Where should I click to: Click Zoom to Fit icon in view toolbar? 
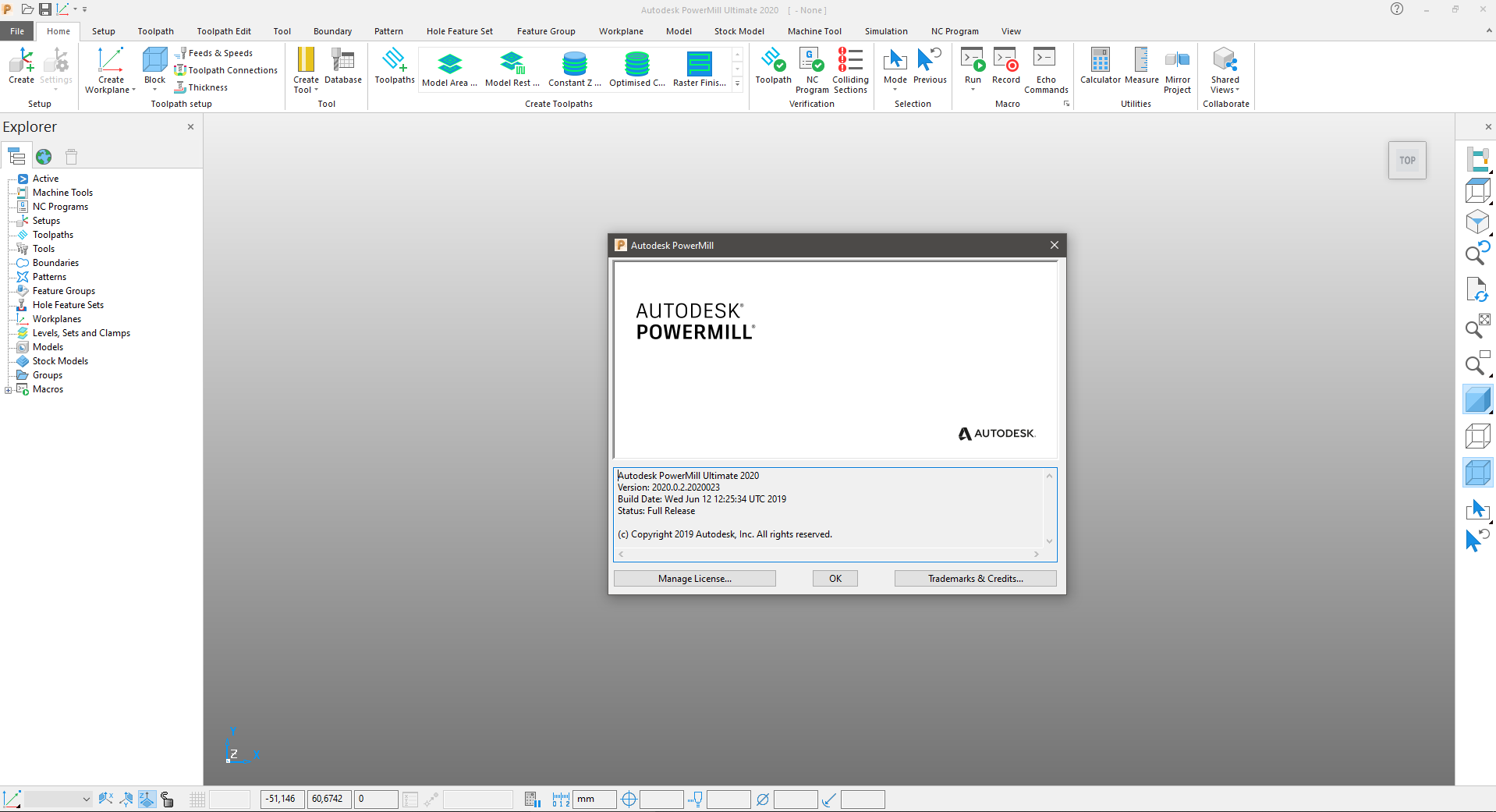point(1477,327)
